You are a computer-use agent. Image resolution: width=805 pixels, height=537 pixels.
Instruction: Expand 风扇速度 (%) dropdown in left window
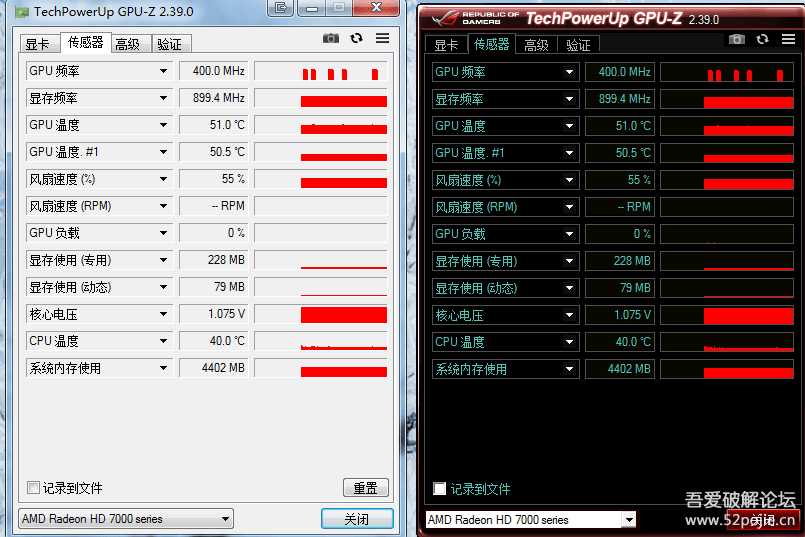(x=163, y=179)
